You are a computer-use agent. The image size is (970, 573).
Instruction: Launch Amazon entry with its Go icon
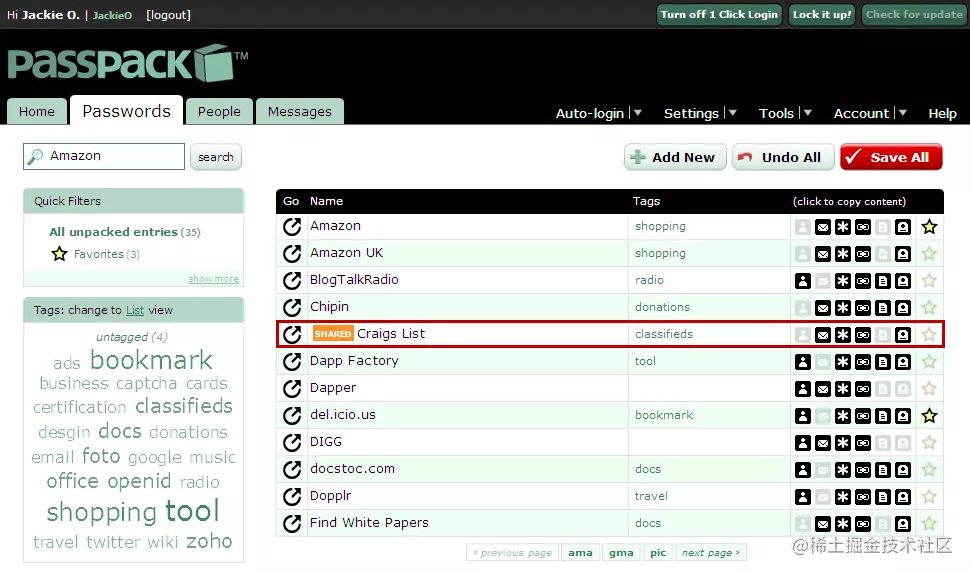coord(292,226)
